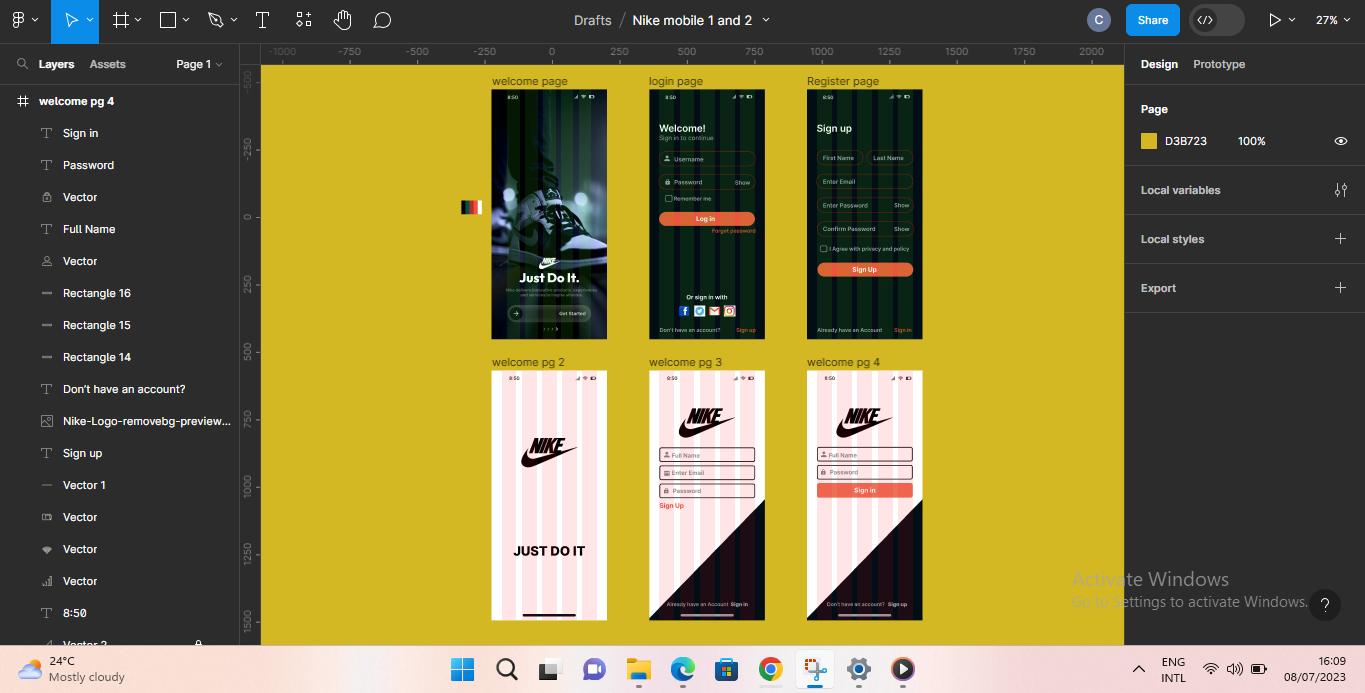Image resolution: width=1365 pixels, height=693 pixels.
Task: Switch to the Layers tab
Action: click(x=56, y=64)
